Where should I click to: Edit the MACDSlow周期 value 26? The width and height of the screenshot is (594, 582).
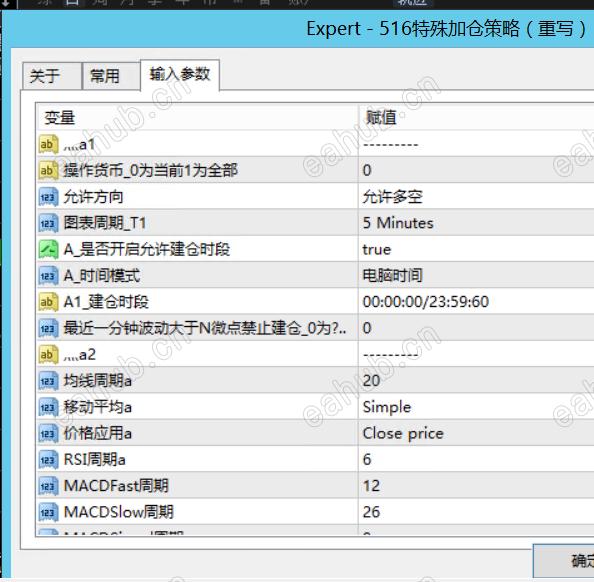click(x=476, y=512)
